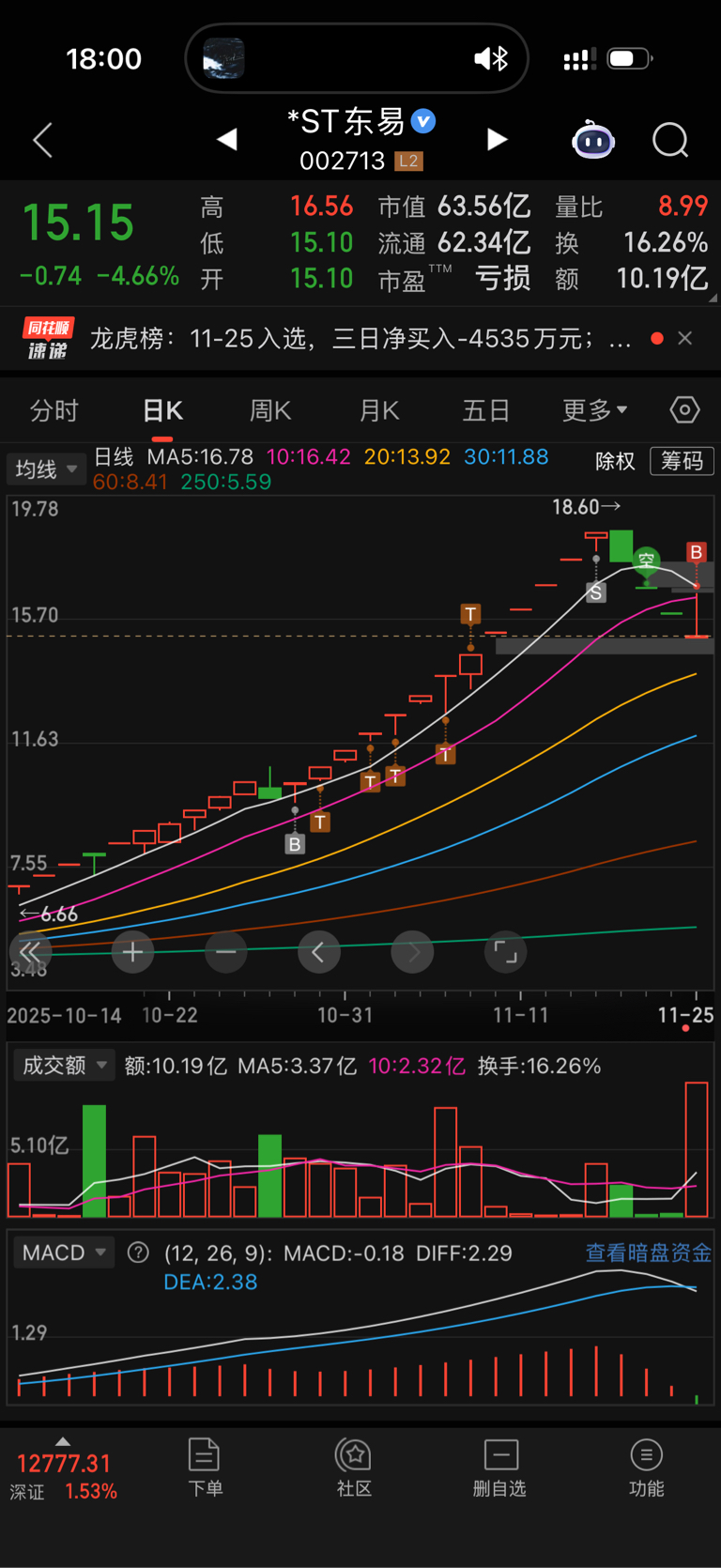Expand chart to fullscreen
This screenshot has height=1568, width=721.
[506, 952]
